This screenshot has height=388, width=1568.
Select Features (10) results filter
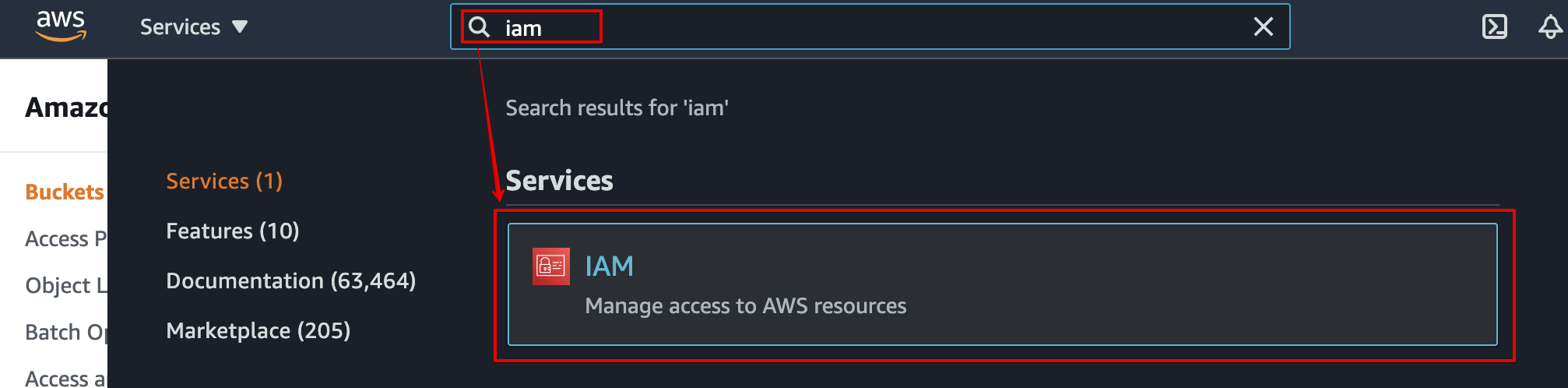233,231
